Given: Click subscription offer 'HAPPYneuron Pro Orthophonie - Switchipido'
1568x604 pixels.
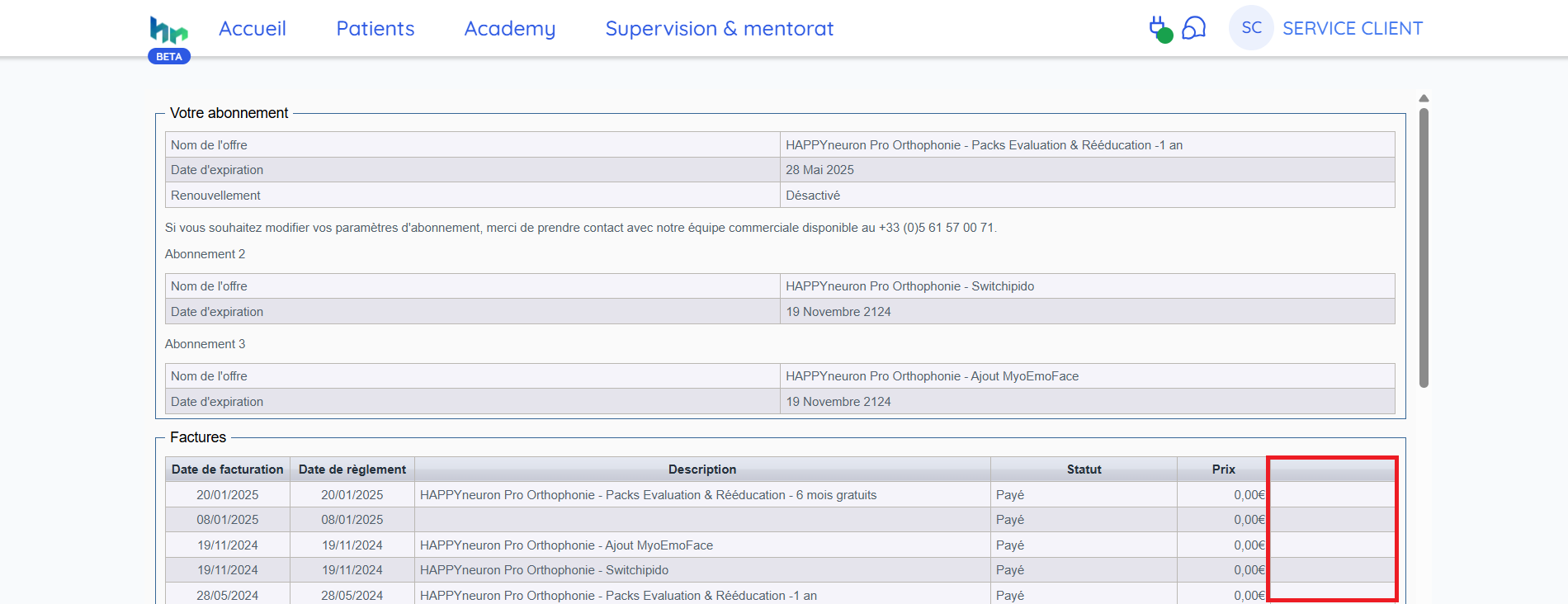Looking at the screenshot, I should tap(909, 286).
